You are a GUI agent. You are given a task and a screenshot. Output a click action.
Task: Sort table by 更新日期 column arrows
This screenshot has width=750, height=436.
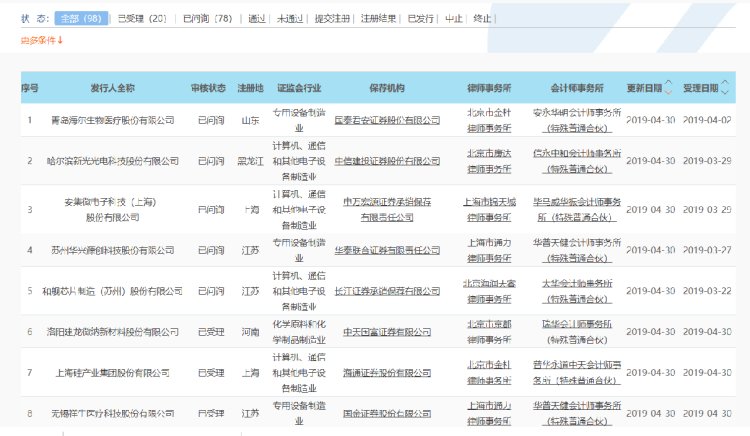point(669,88)
